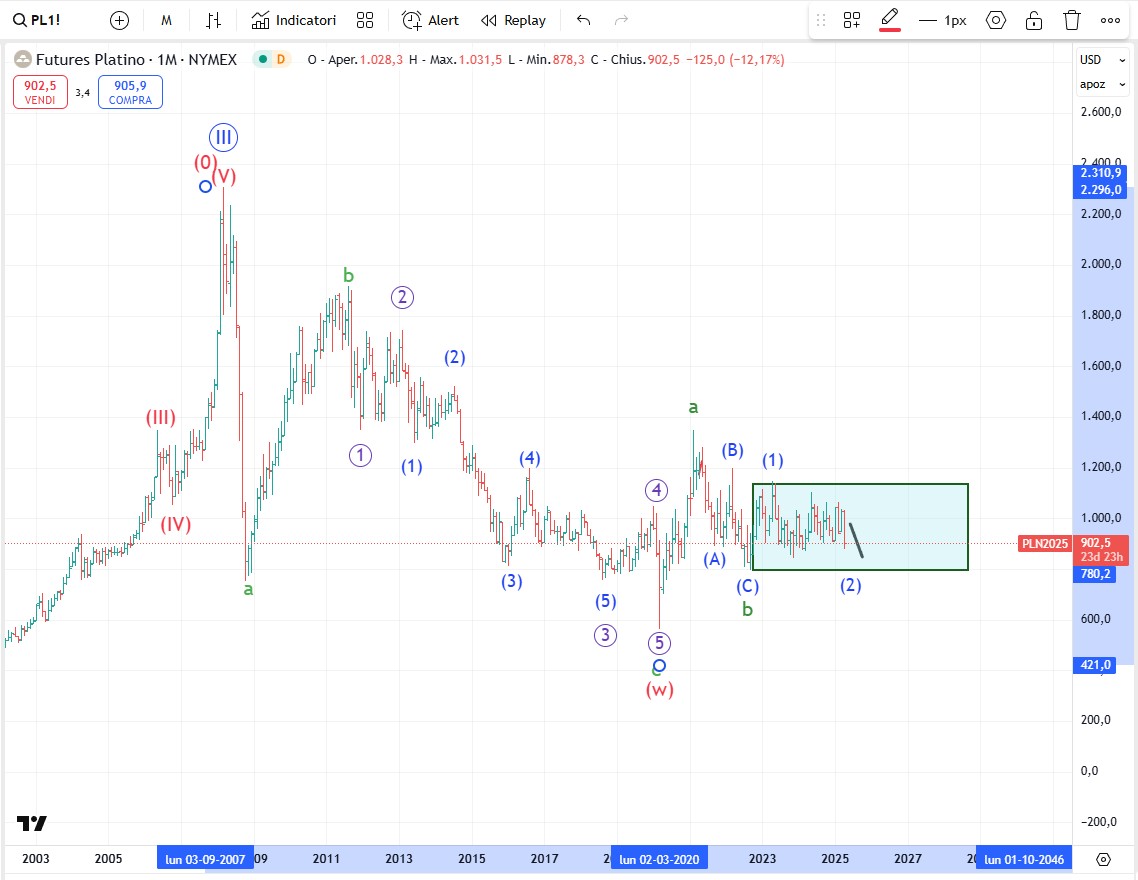1138x880 pixels.
Task: Click the 2.310,9 price axis label
Action: point(1100,173)
